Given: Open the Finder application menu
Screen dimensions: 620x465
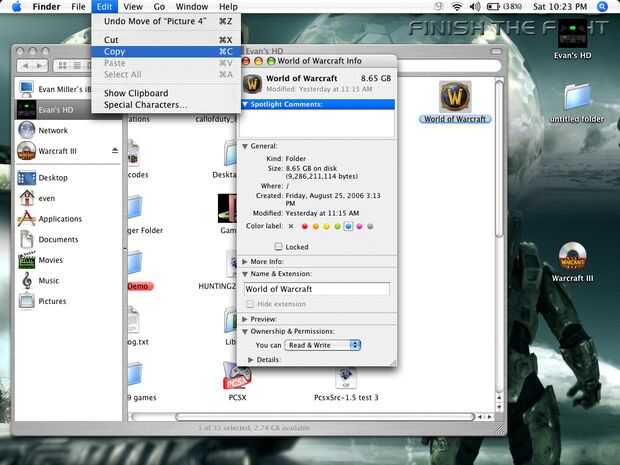Looking at the screenshot, I should click(x=46, y=7).
